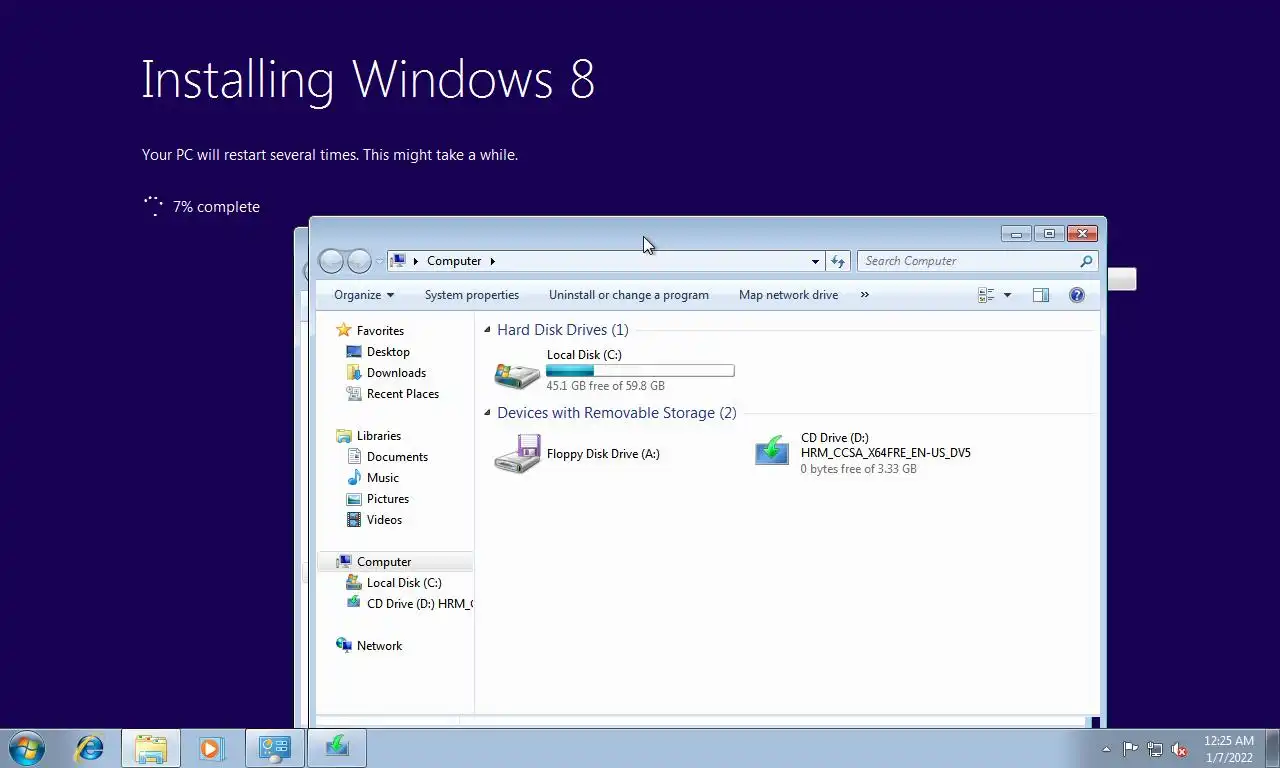The width and height of the screenshot is (1280, 768).
Task: Click the Libraries folder icon
Action: pos(344,436)
